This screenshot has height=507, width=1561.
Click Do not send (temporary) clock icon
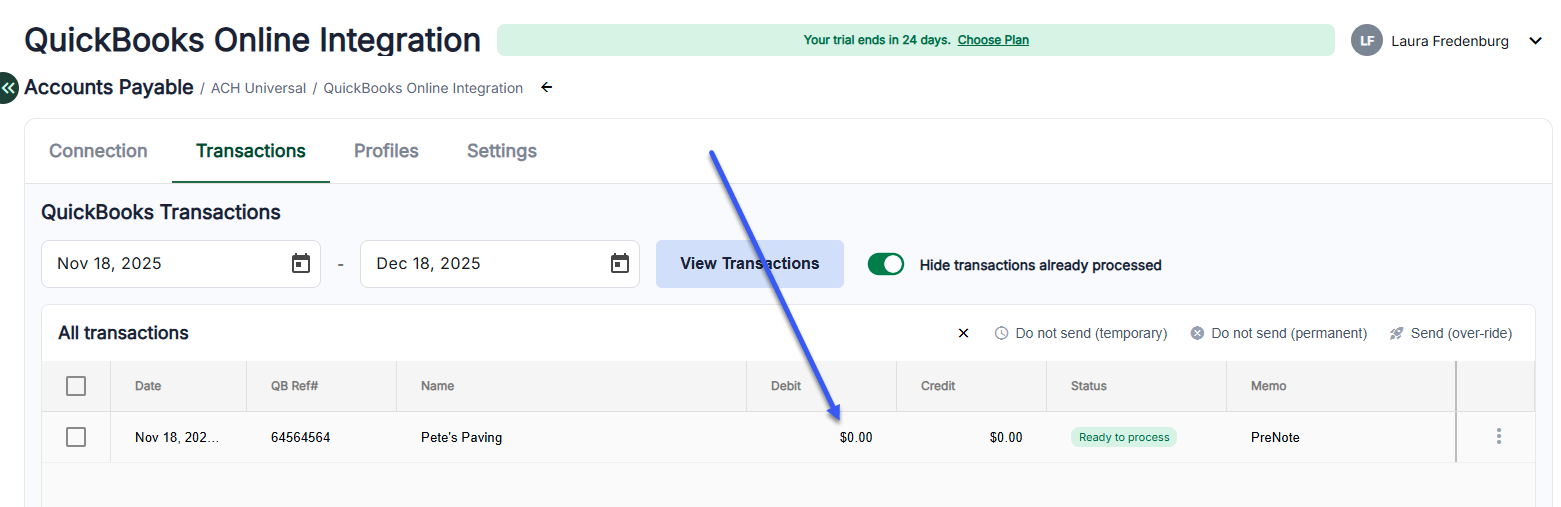click(x=1001, y=333)
